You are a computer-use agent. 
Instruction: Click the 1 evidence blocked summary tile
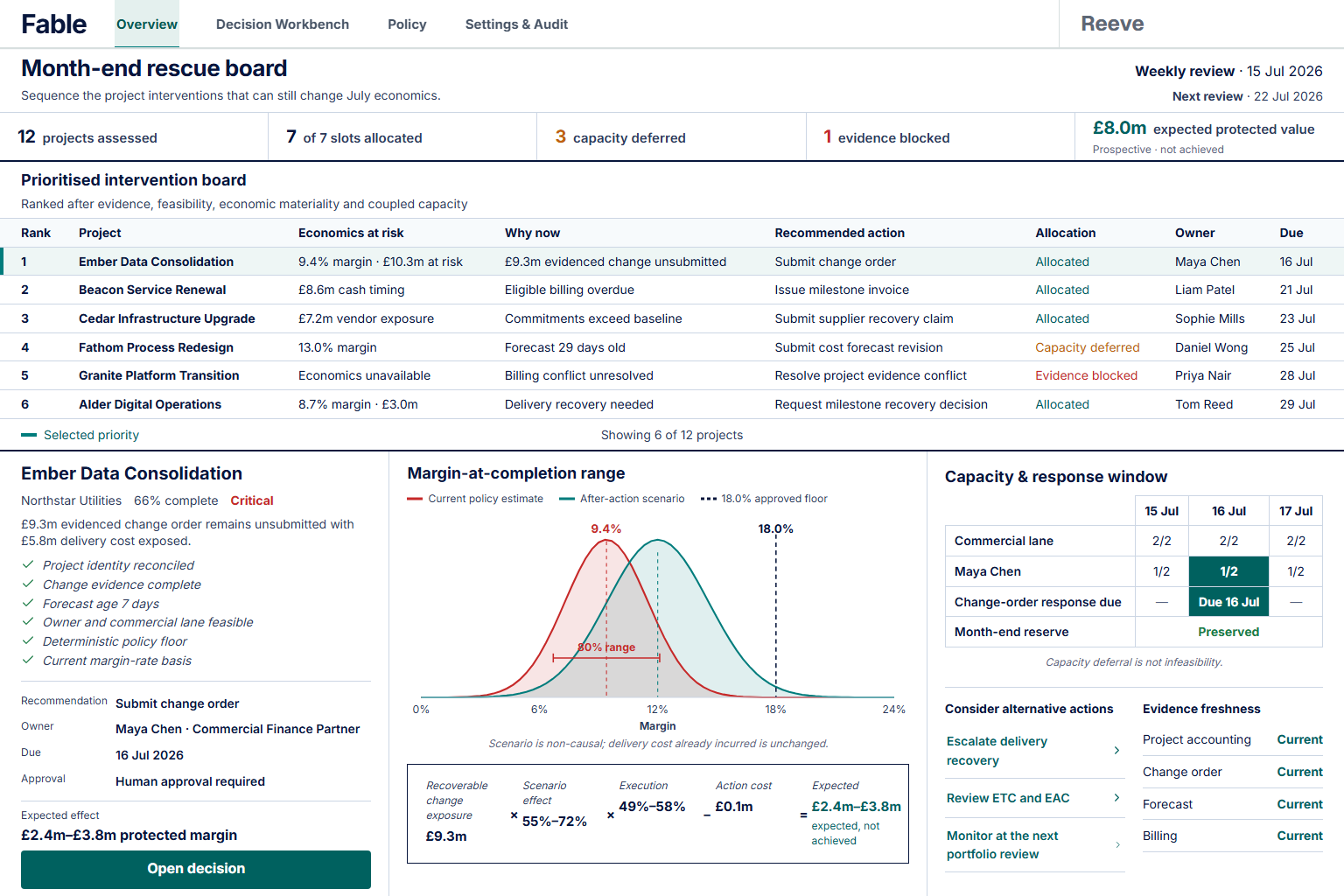pyautogui.click(x=940, y=137)
